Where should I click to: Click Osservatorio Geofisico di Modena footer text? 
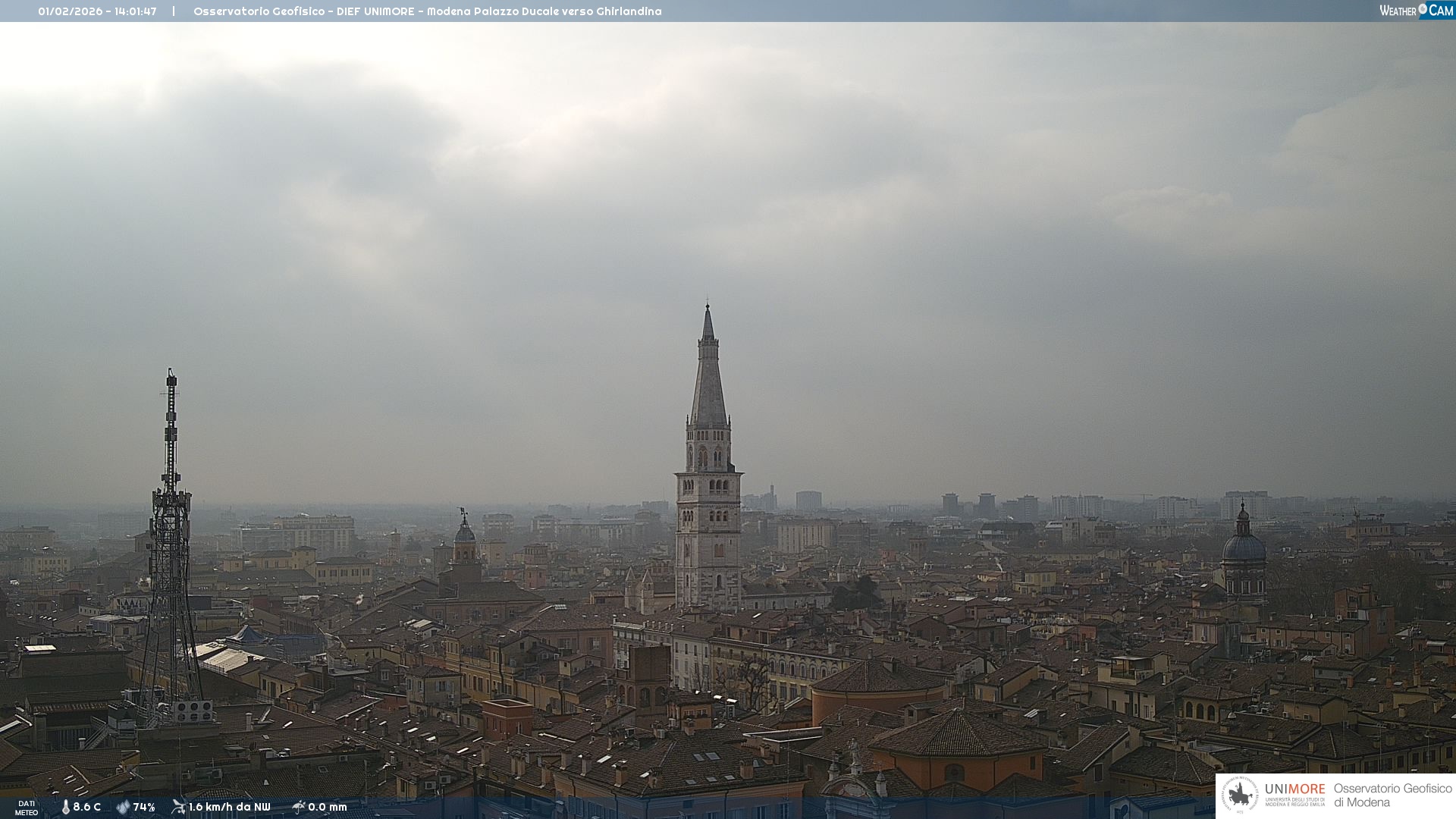point(1392,795)
